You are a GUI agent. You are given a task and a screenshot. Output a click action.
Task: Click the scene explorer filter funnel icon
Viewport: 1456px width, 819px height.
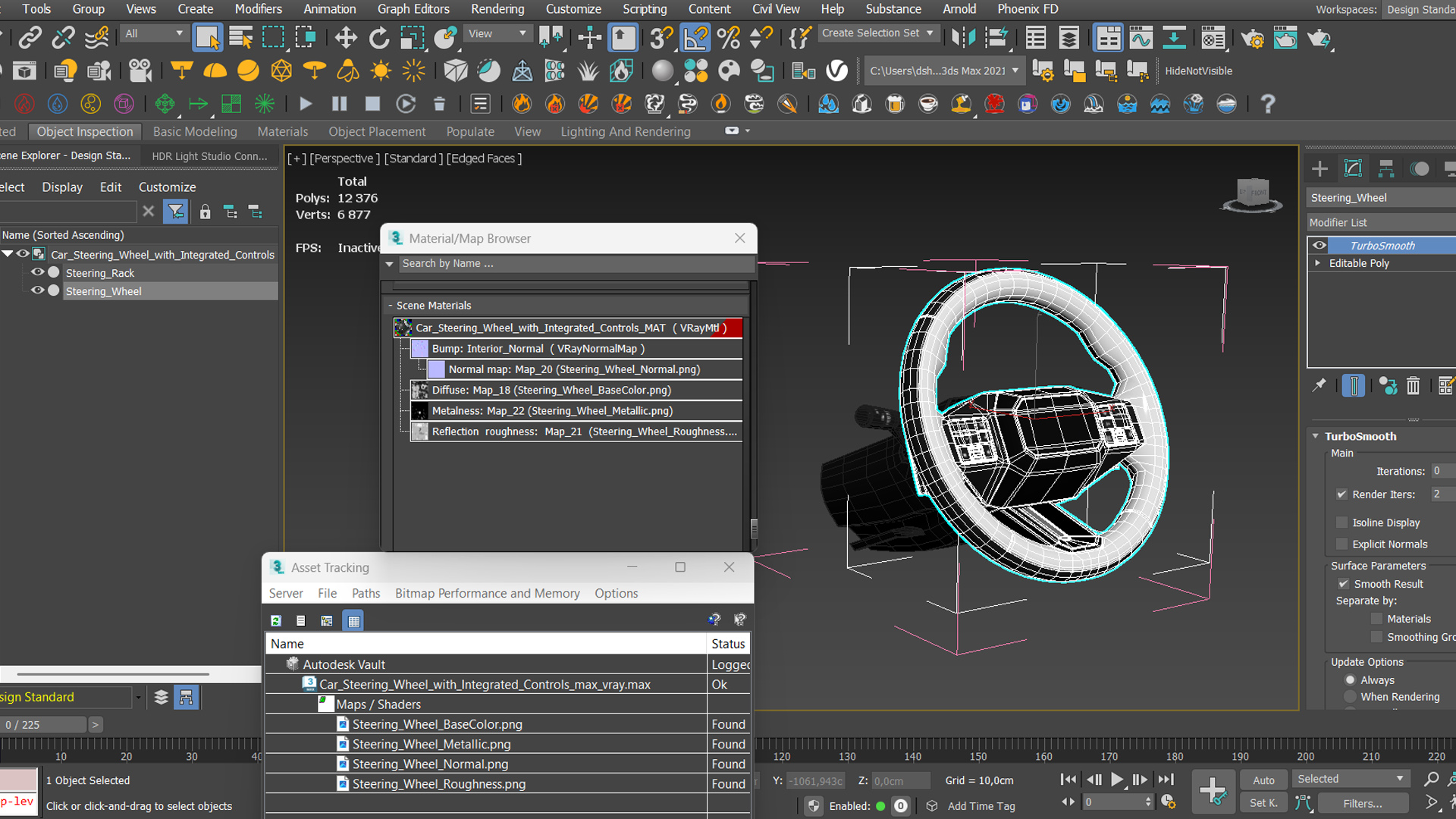tap(176, 212)
